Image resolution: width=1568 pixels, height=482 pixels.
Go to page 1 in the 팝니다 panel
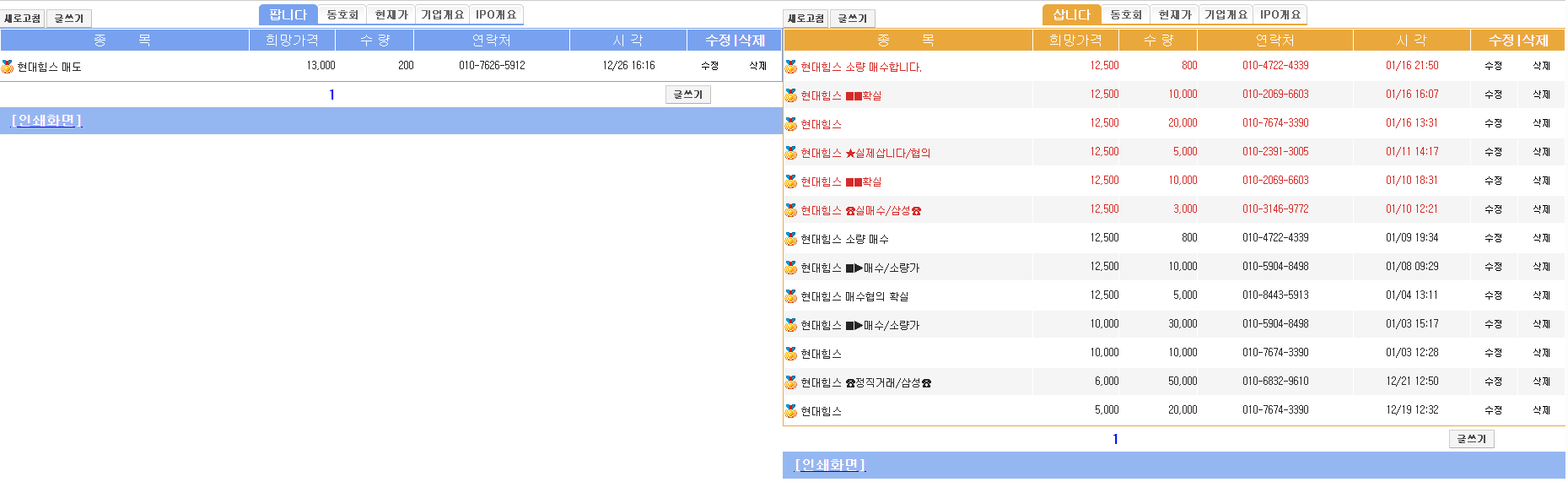point(331,95)
